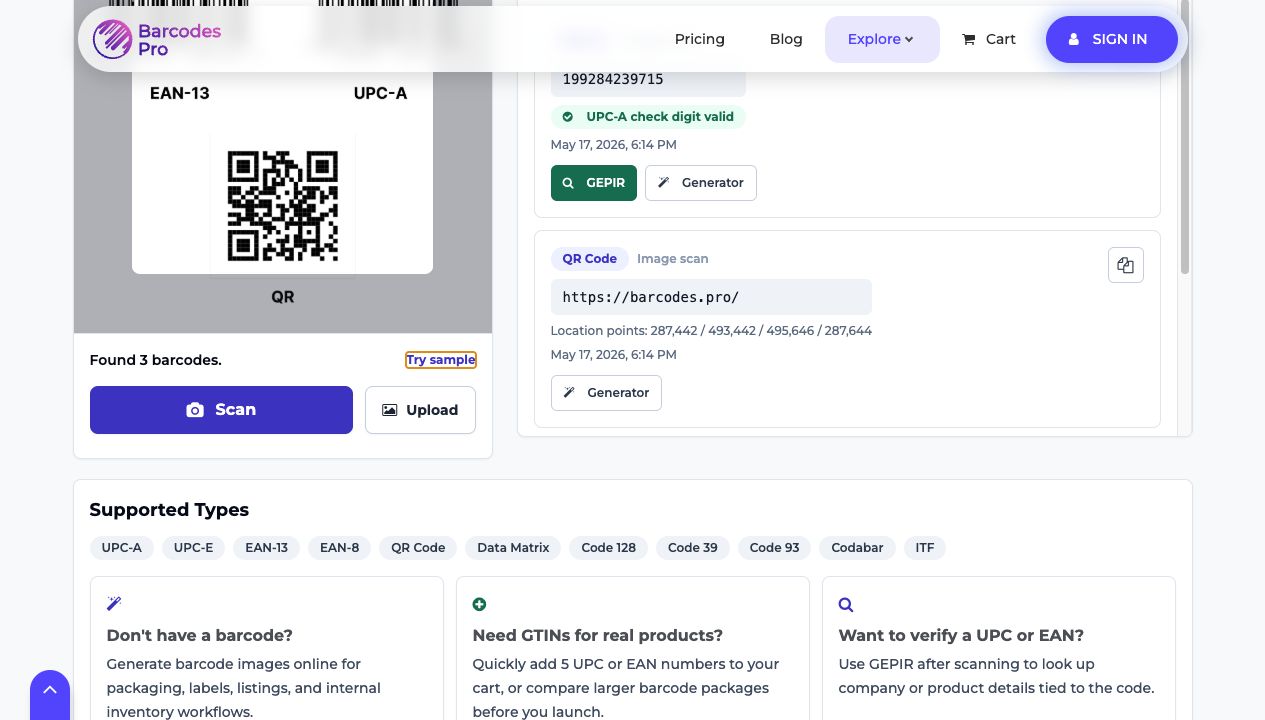
Task: Click the UPC value 199284239715 field
Action: coord(648,79)
